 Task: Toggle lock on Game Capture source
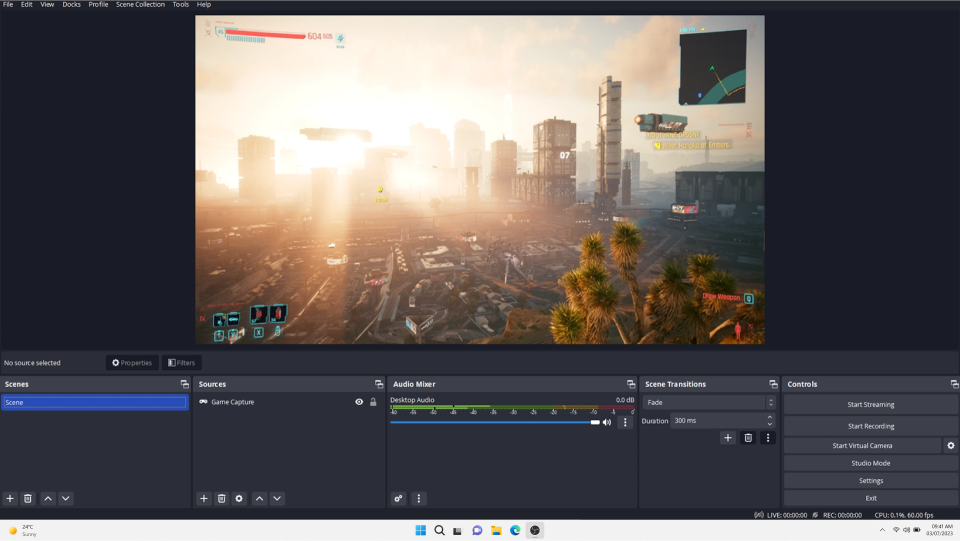coord(373,402)
